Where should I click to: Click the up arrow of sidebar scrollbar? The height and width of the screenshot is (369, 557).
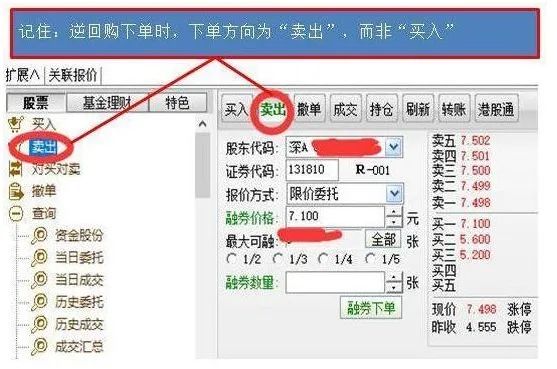[x=202, y=124]
